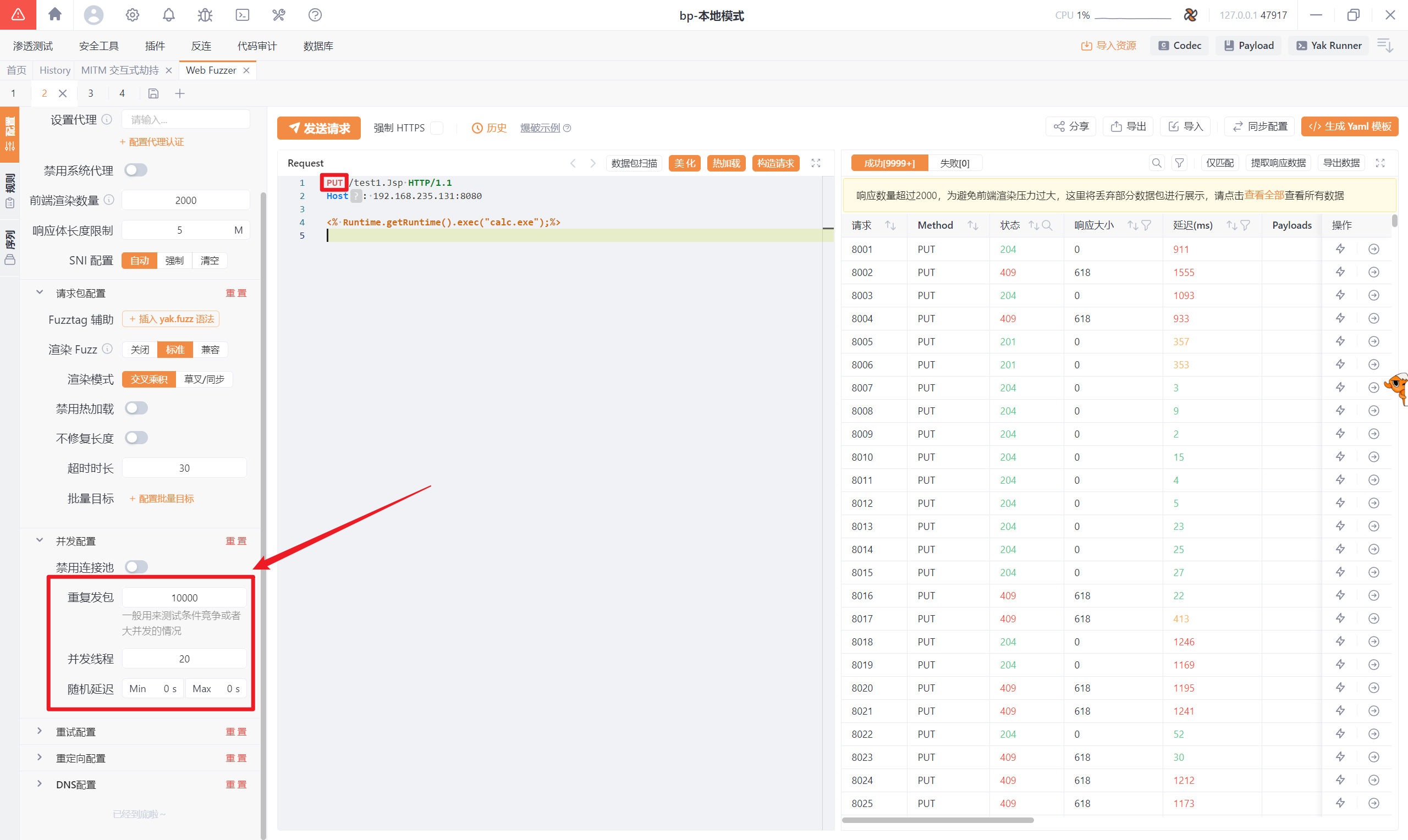Click the filter funnel icon beside search

(1179, 163)
